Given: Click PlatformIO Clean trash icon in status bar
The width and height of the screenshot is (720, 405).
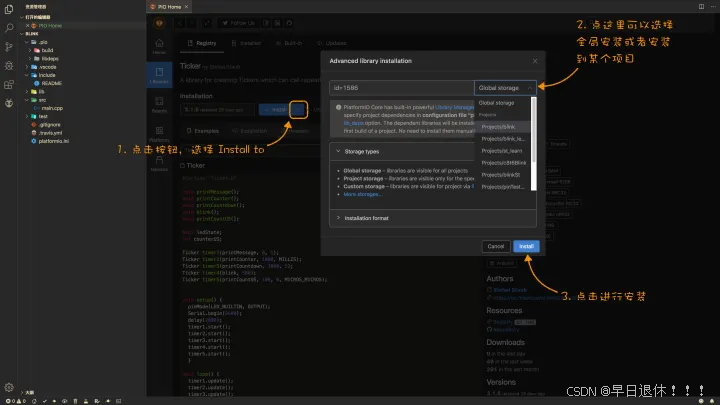Looking at the screenshot, I should pos(75,401).
